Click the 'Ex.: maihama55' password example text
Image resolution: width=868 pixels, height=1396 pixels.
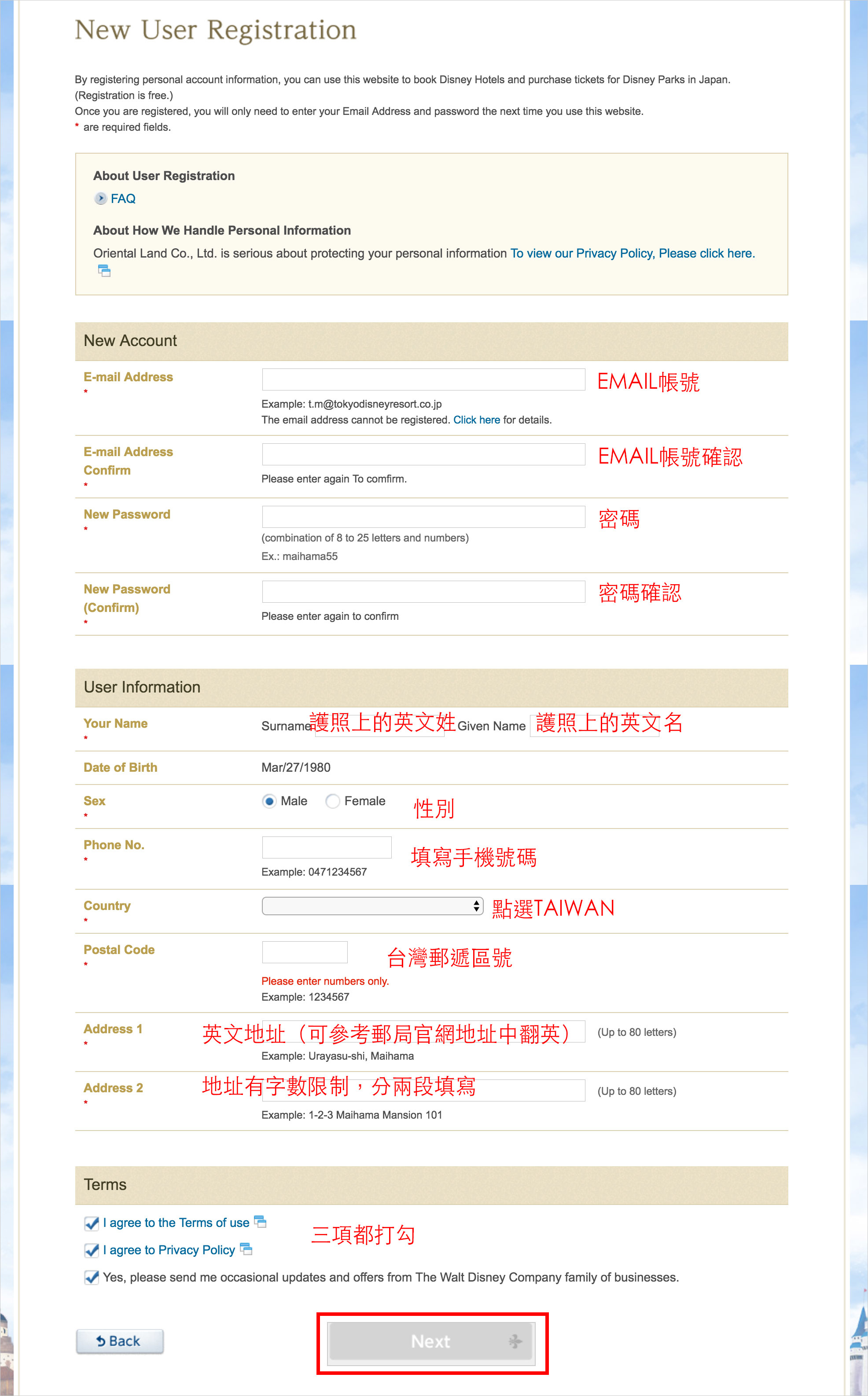299,556
